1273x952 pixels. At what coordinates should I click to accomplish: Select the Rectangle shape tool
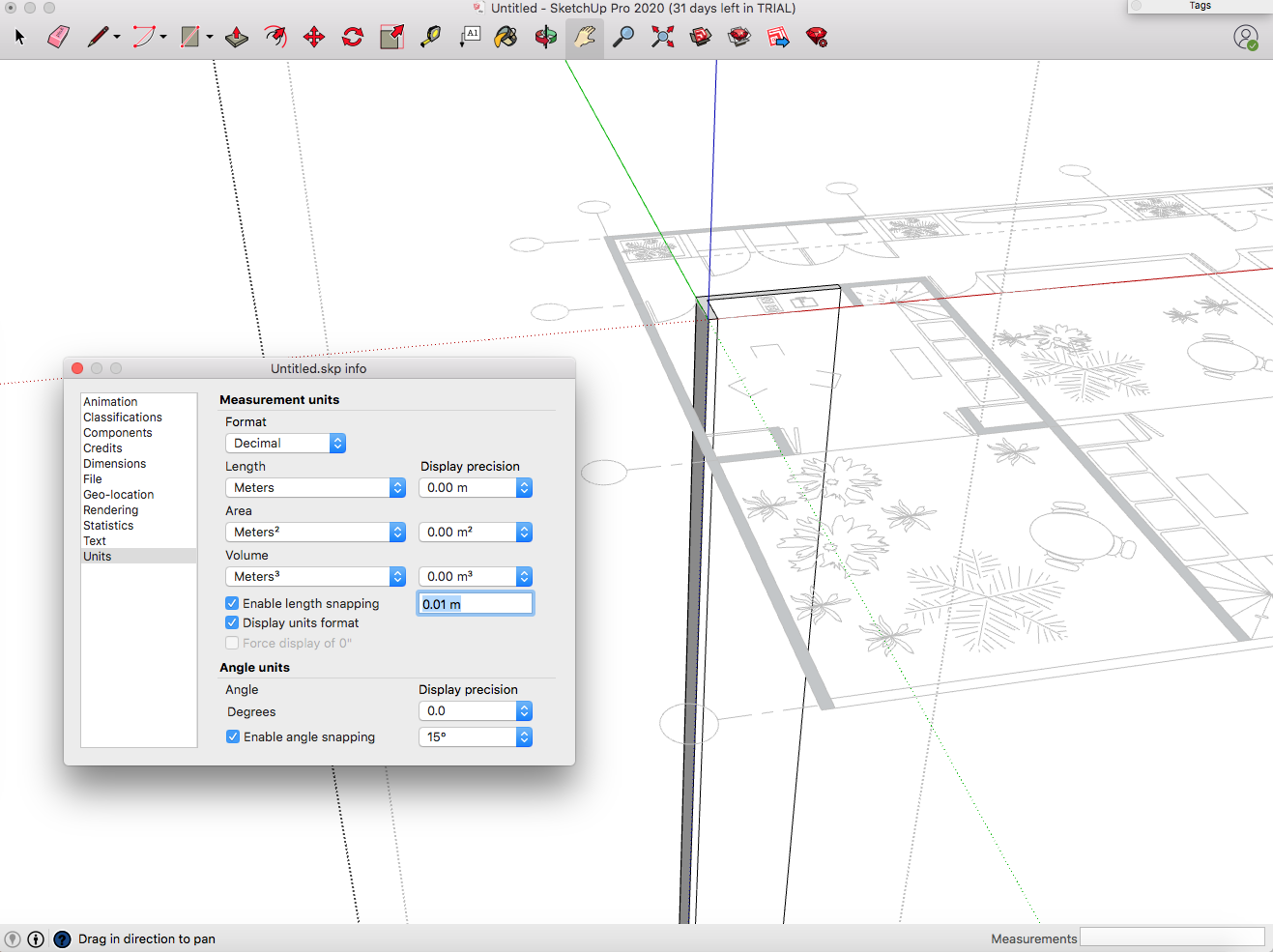(x=190, y=38)
